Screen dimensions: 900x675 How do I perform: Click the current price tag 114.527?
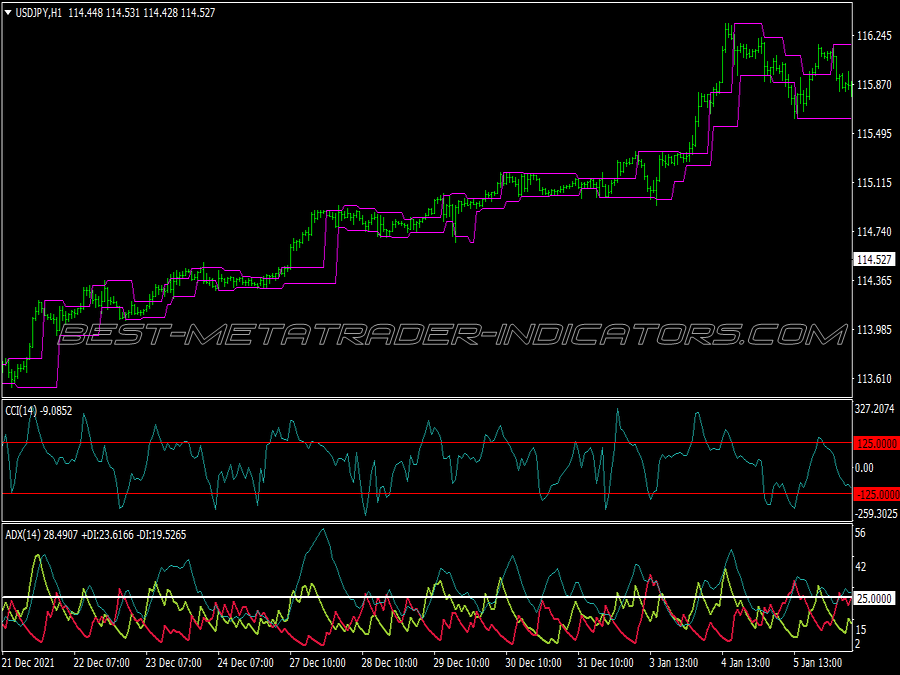(x=874, y=260)
